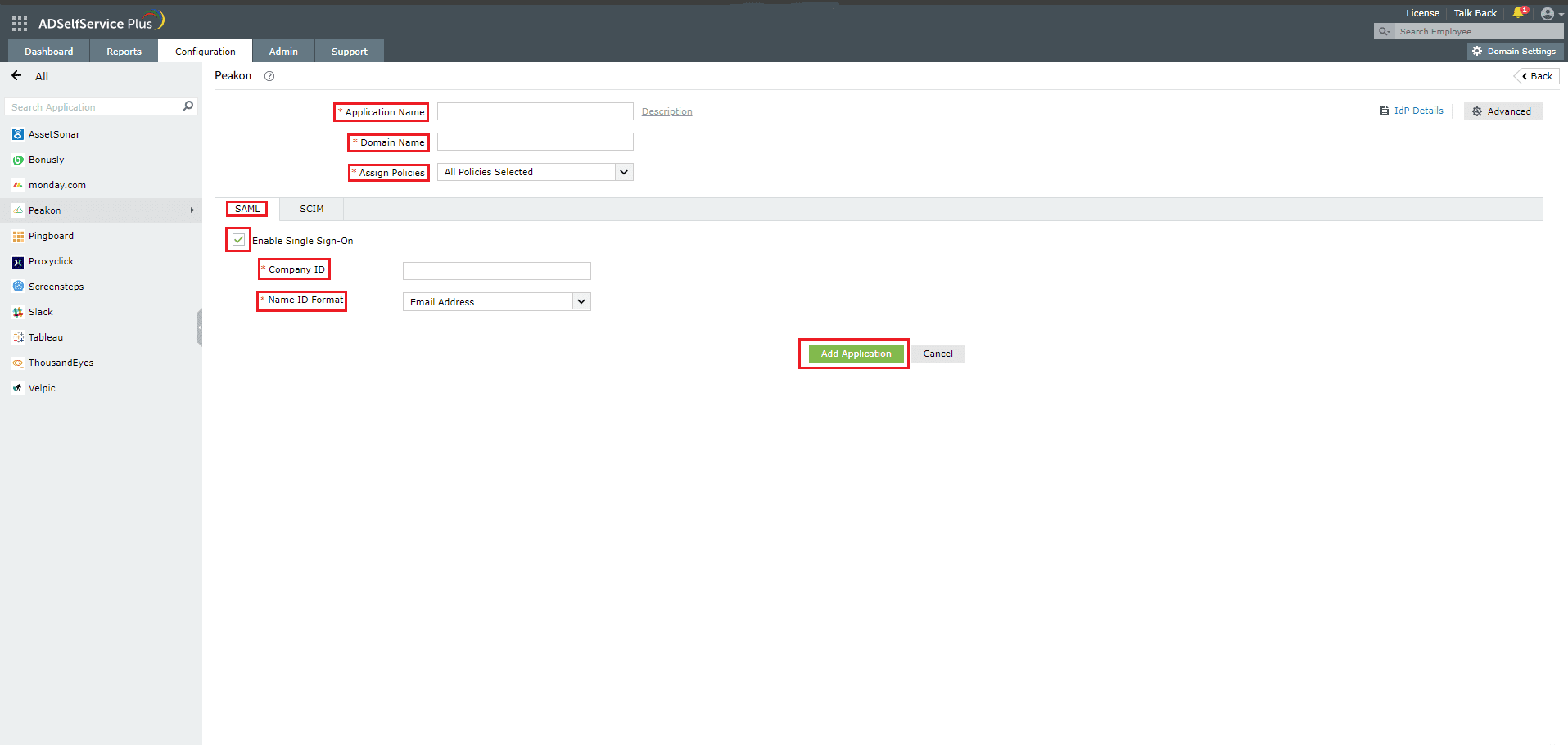Toggle the Enable Single Sign-On checkbox
The height and width of the screenshot is (745, 1568).
238,240
